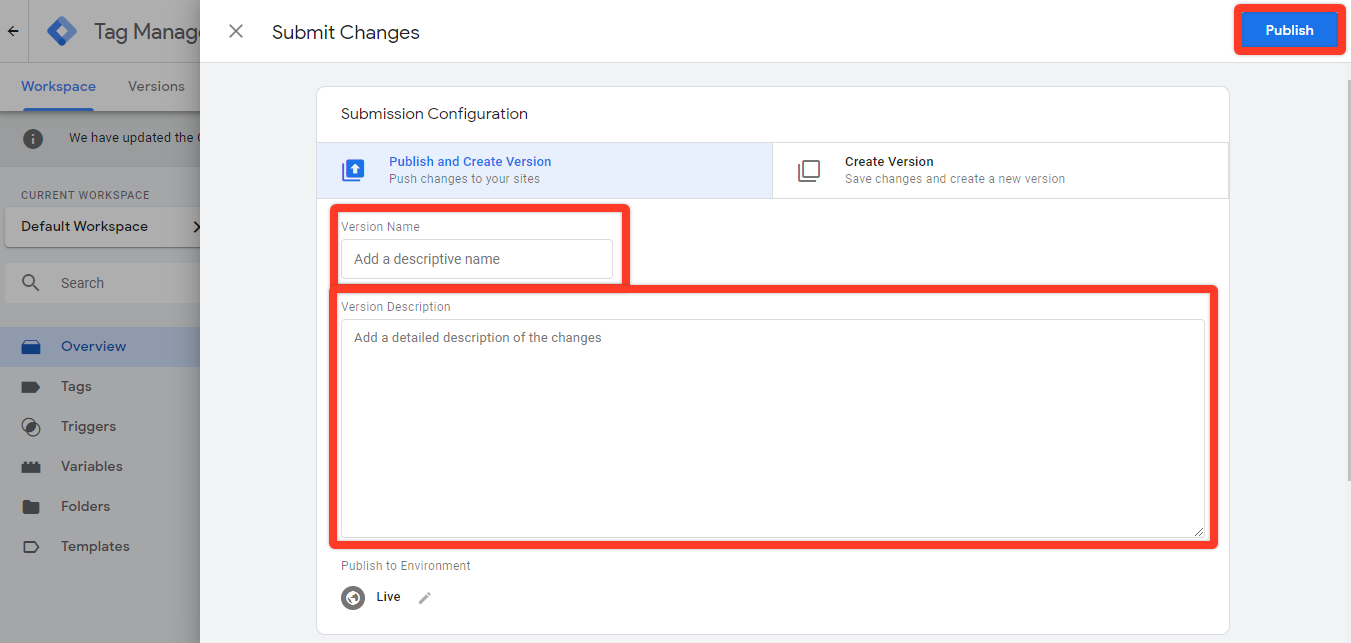Click the 'We have updated the' notification text
Image resolution: width=1351 pixels, height=643 pixels.
[132, 138]
